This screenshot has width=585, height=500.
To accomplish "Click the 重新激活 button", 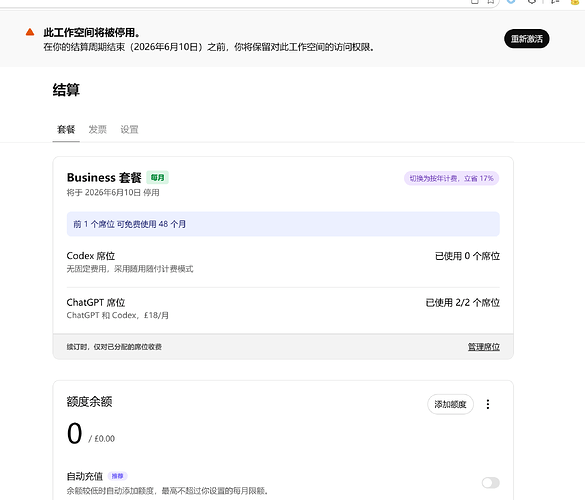I will click(526, 39).
